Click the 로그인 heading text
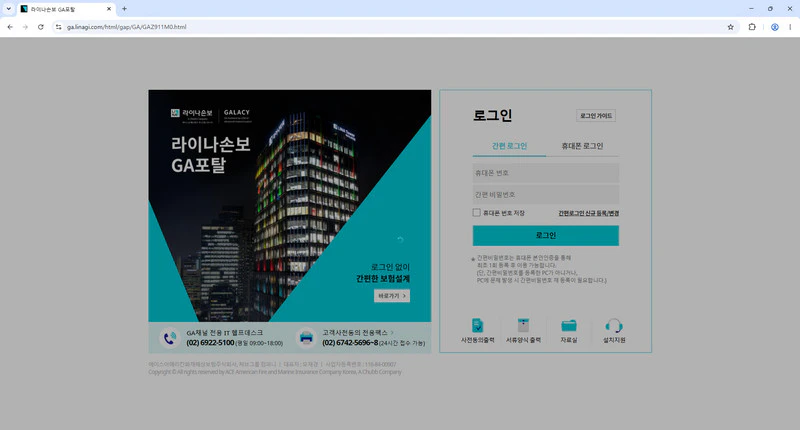This screenshot has height=430, width=800. (492, 115)
